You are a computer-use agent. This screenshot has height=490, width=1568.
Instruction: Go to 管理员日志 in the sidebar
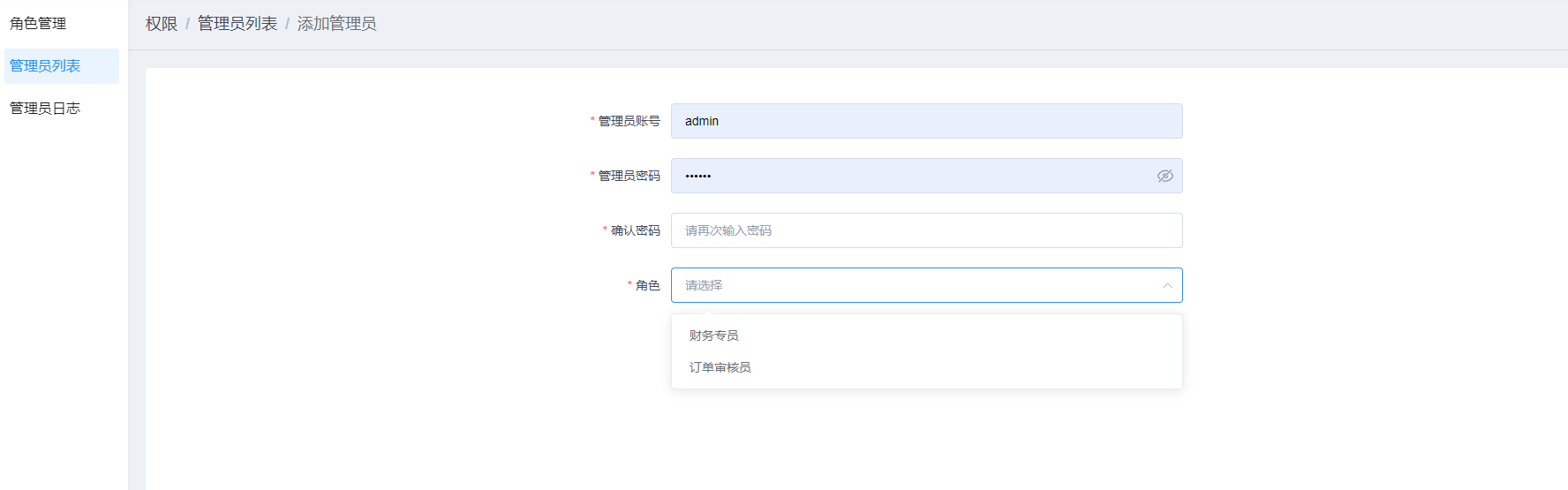click(x=45, y=109)
